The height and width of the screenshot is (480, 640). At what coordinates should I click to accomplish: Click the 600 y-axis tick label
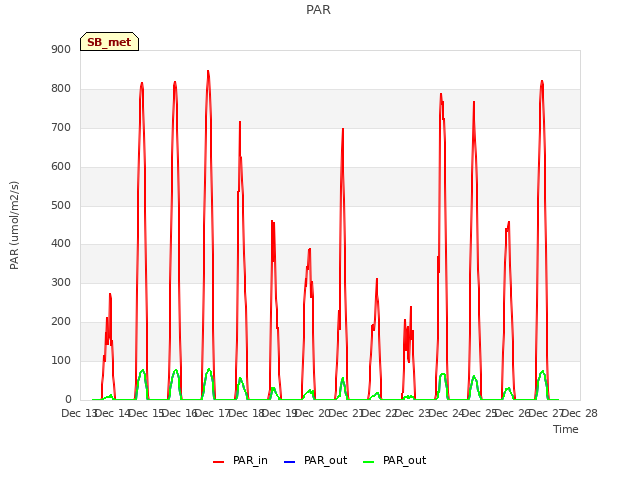coord(61,167)
